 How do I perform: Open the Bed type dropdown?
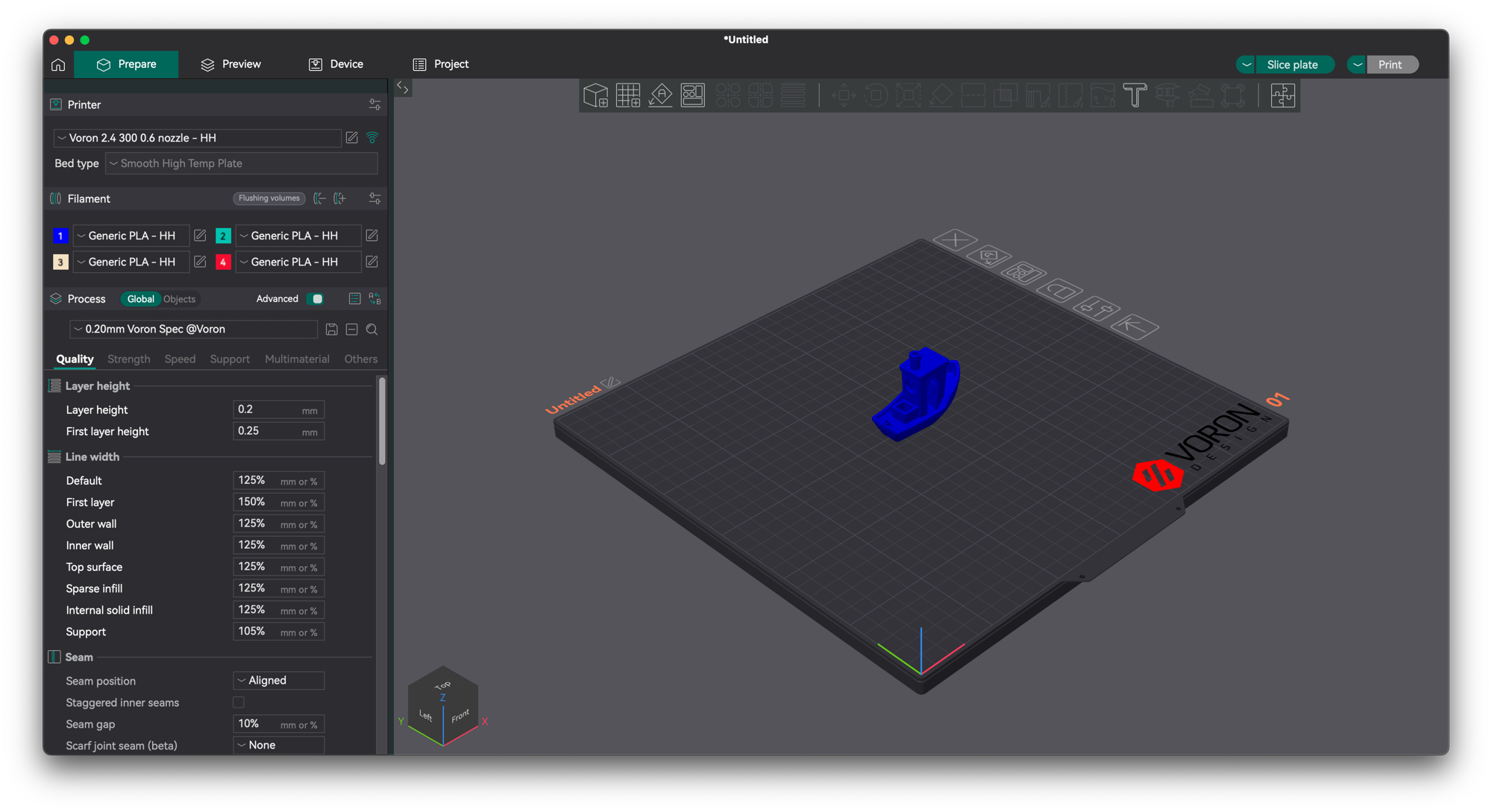[242, 163]
